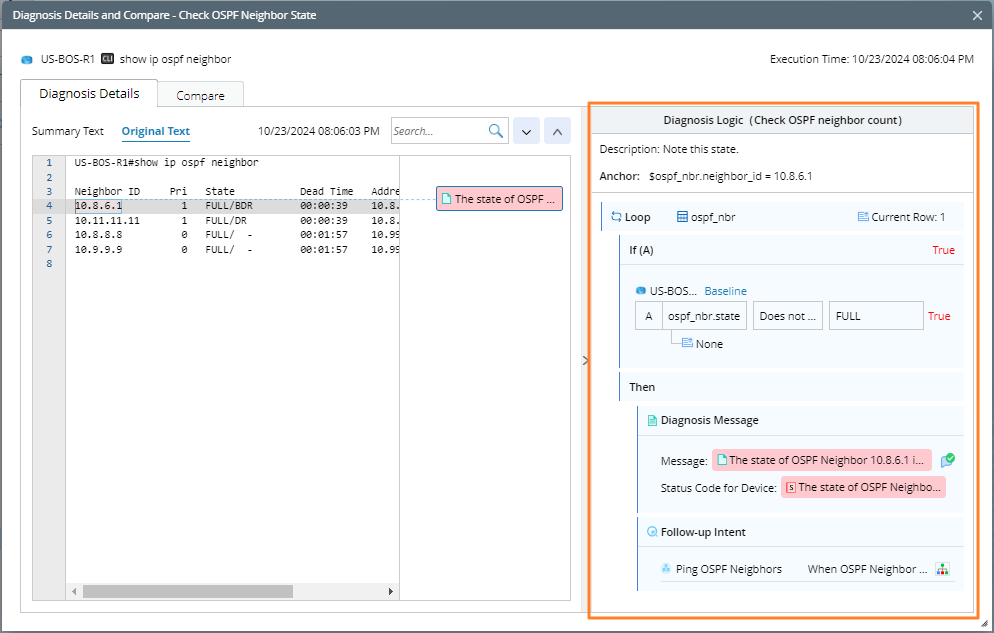Collapse the Diagnosis Logic side panel

(585, 361)
